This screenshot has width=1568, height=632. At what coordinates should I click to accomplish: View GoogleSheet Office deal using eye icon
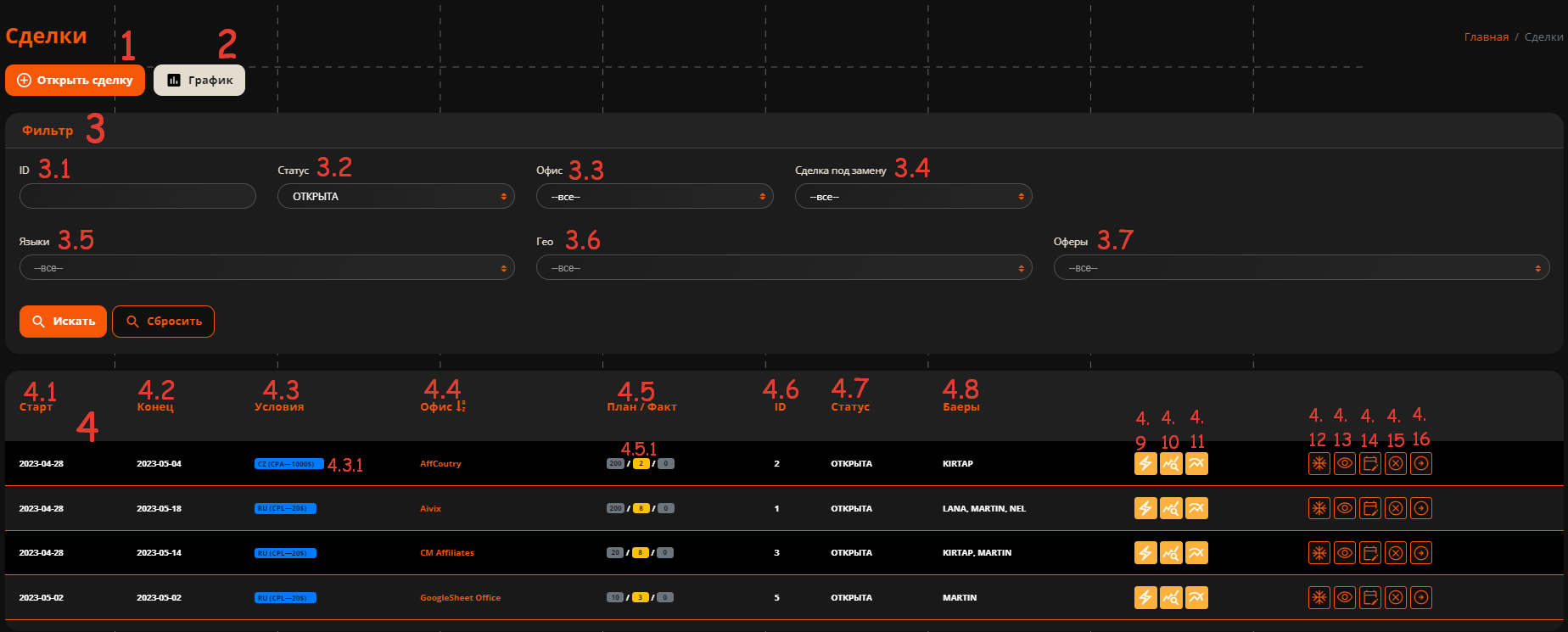(x=1345, y=597)
